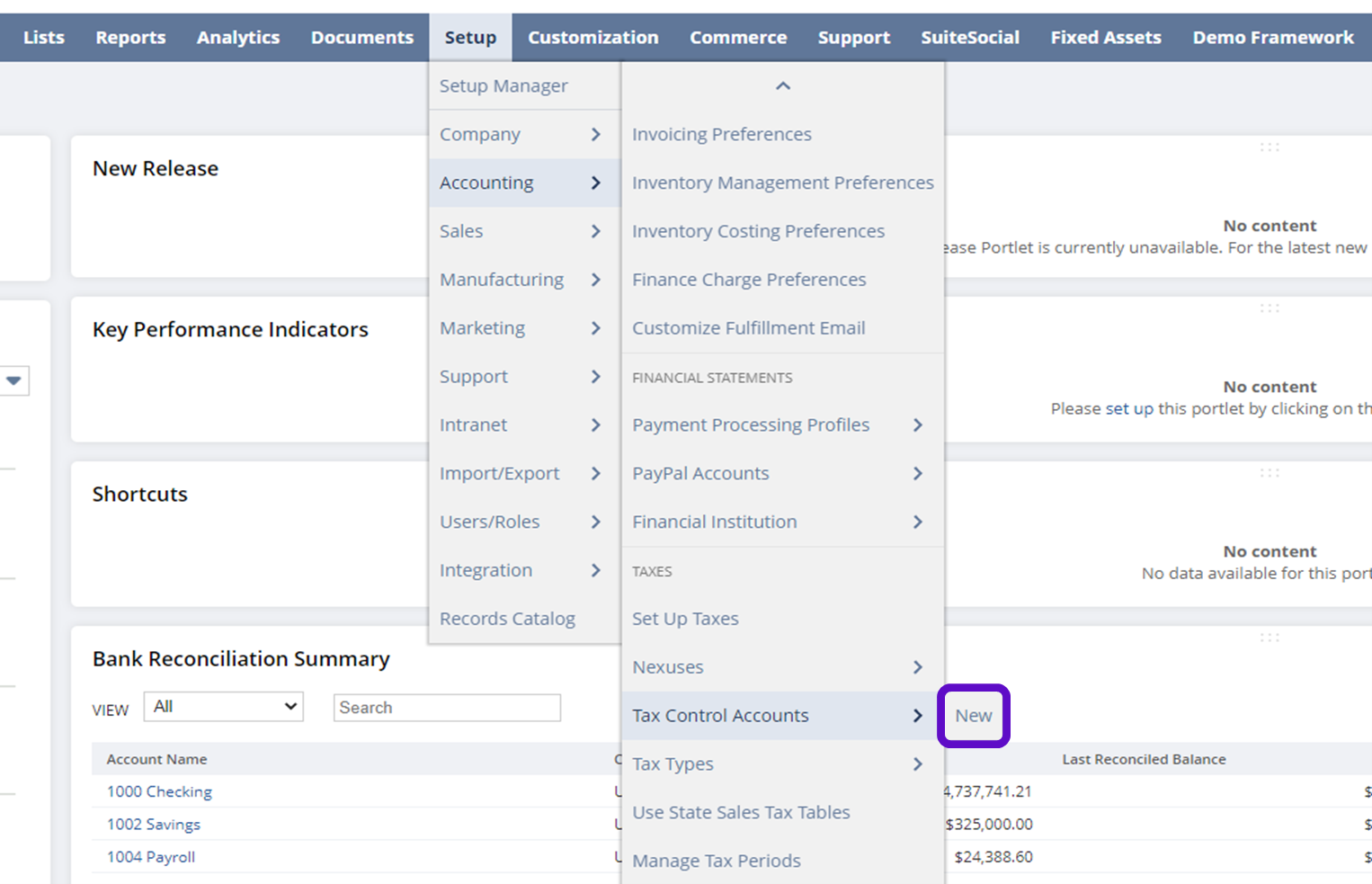1372x884 pixels.
Task: Click the drag handle on Key Performance Indicators portlet
Action: [1269, 308]
